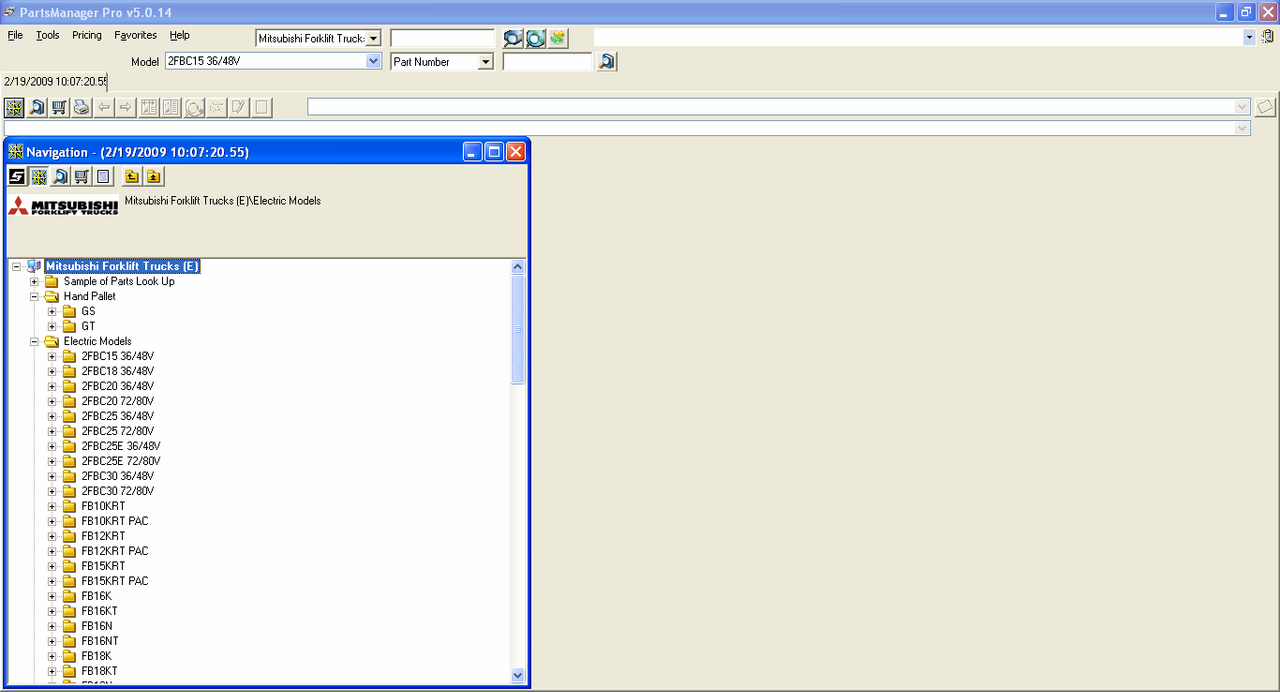Run the part number search magnifier button
The height and width of the screenshot is (692, 1280).
click(x=607, y=62)
